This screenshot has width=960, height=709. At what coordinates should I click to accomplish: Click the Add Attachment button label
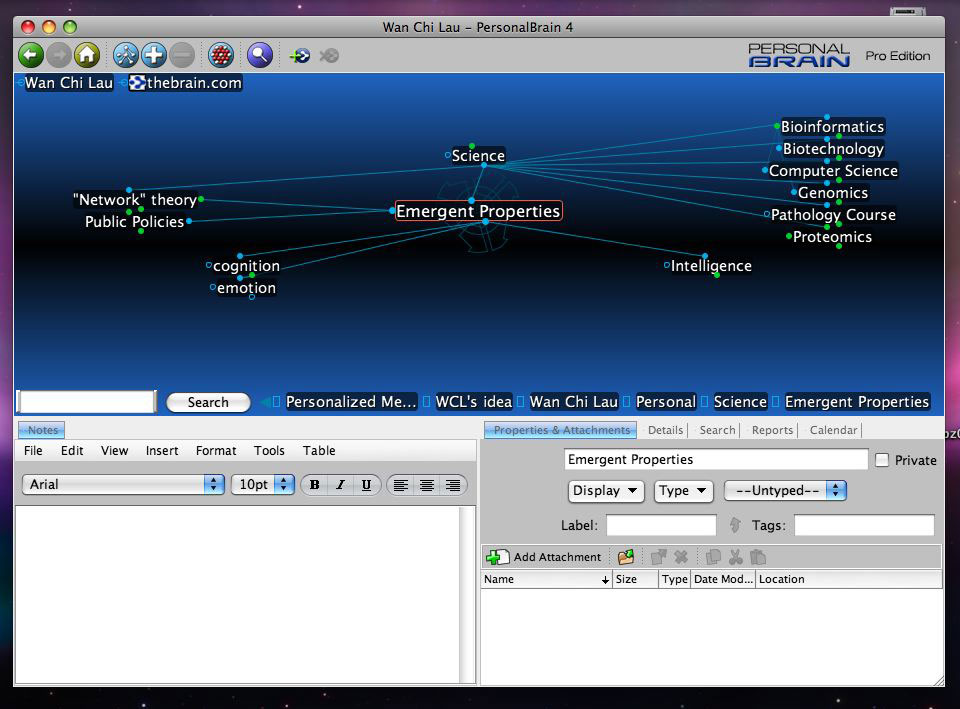[557, 557]
